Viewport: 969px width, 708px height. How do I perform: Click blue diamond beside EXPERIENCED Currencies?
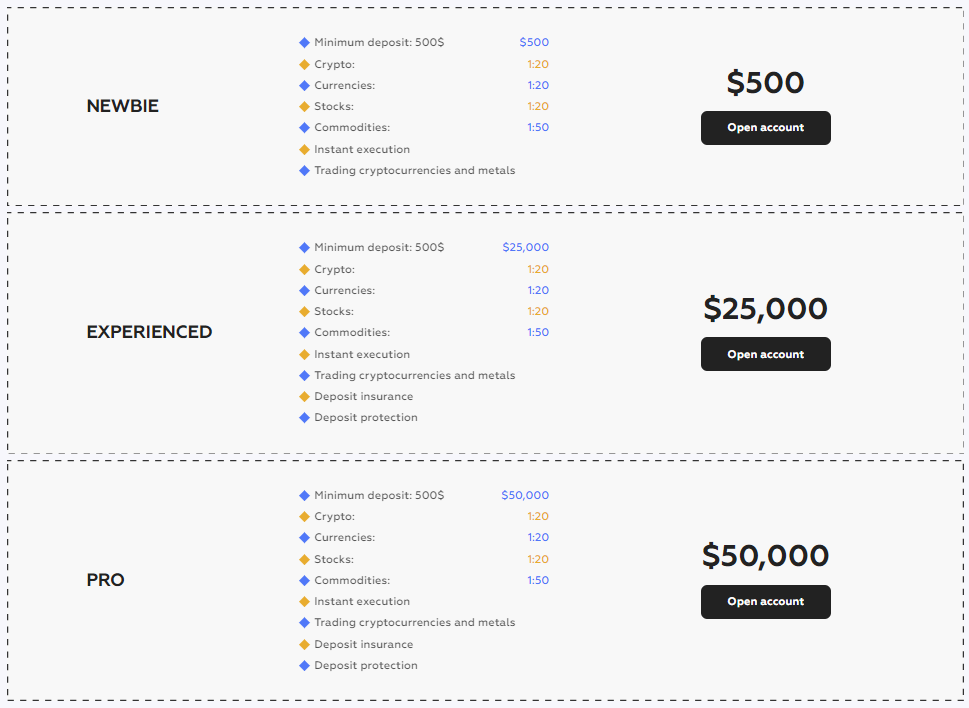[x=304, y=290]
